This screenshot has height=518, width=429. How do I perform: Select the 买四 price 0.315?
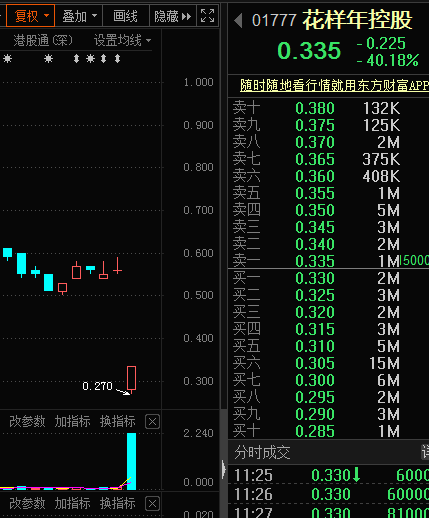pyautogui.click(x=315, y=329)
